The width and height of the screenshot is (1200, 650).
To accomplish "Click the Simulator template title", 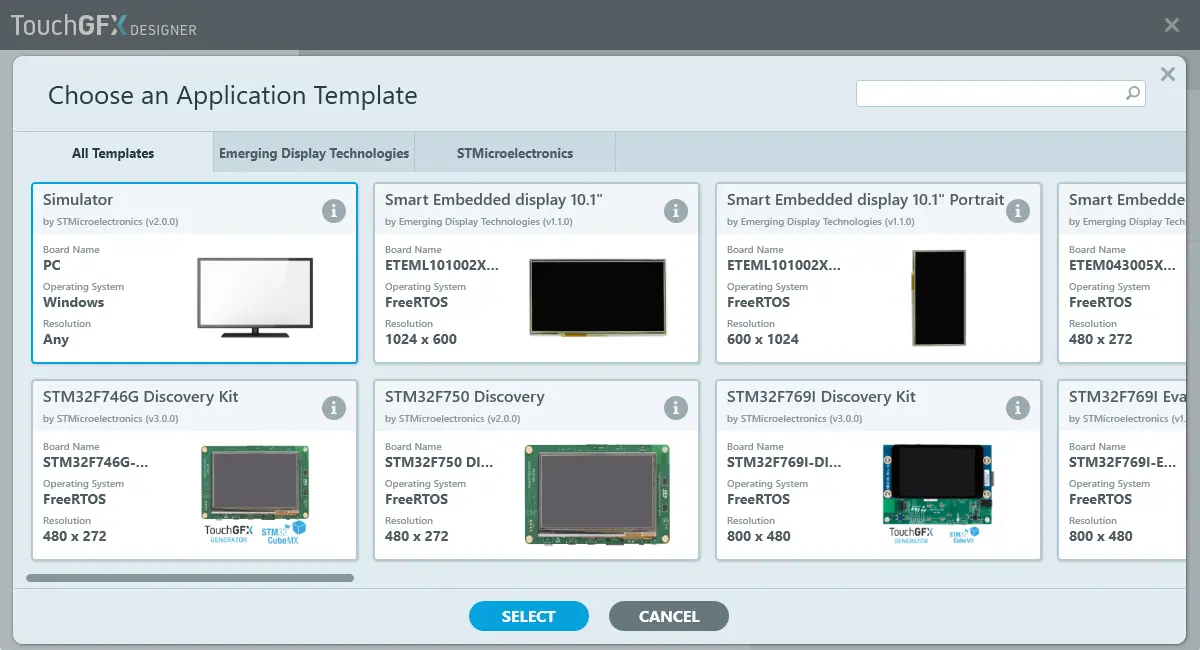I will tap(78, 200).
